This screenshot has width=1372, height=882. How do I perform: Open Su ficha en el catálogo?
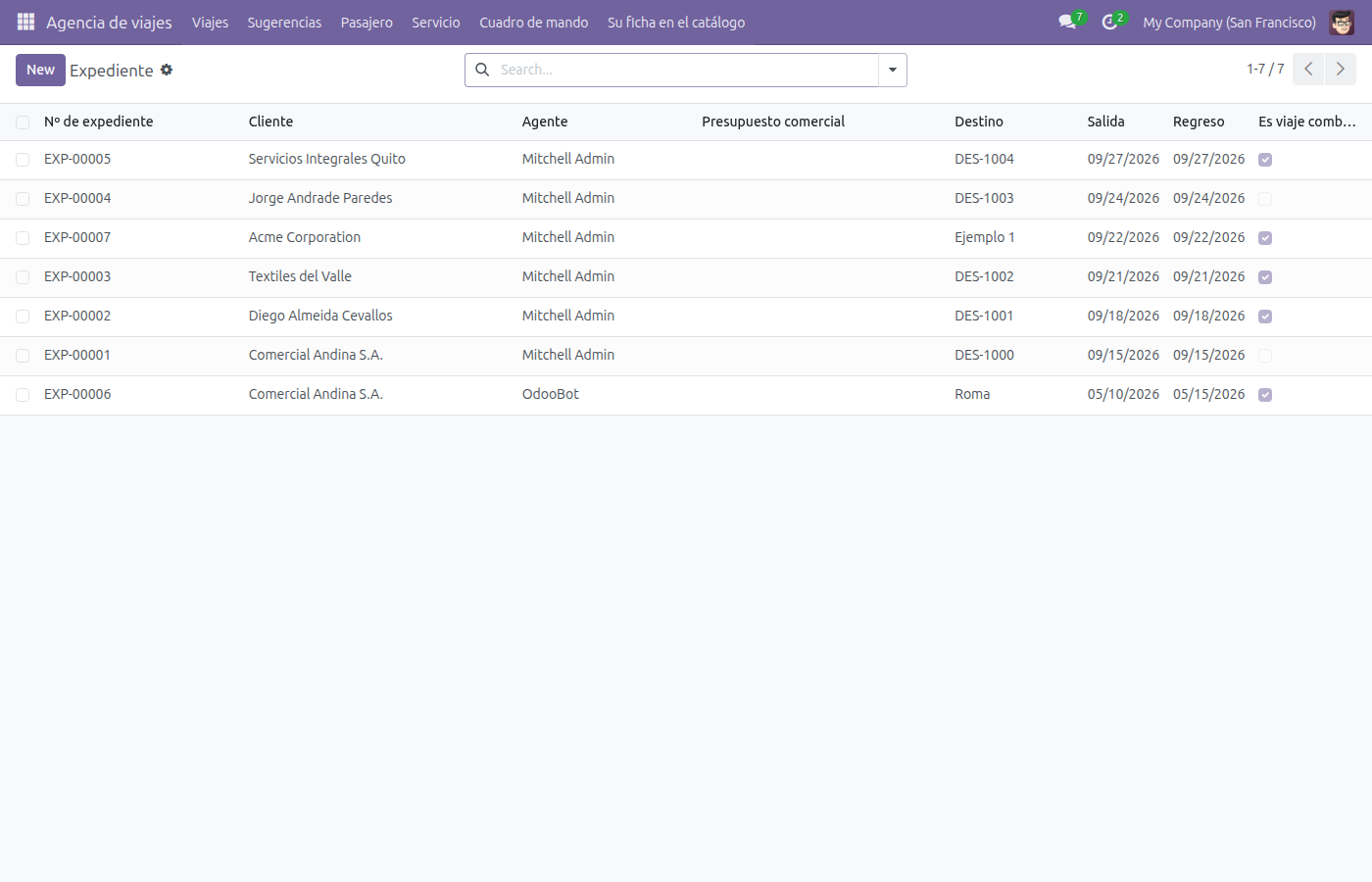[x=676, y=22]
